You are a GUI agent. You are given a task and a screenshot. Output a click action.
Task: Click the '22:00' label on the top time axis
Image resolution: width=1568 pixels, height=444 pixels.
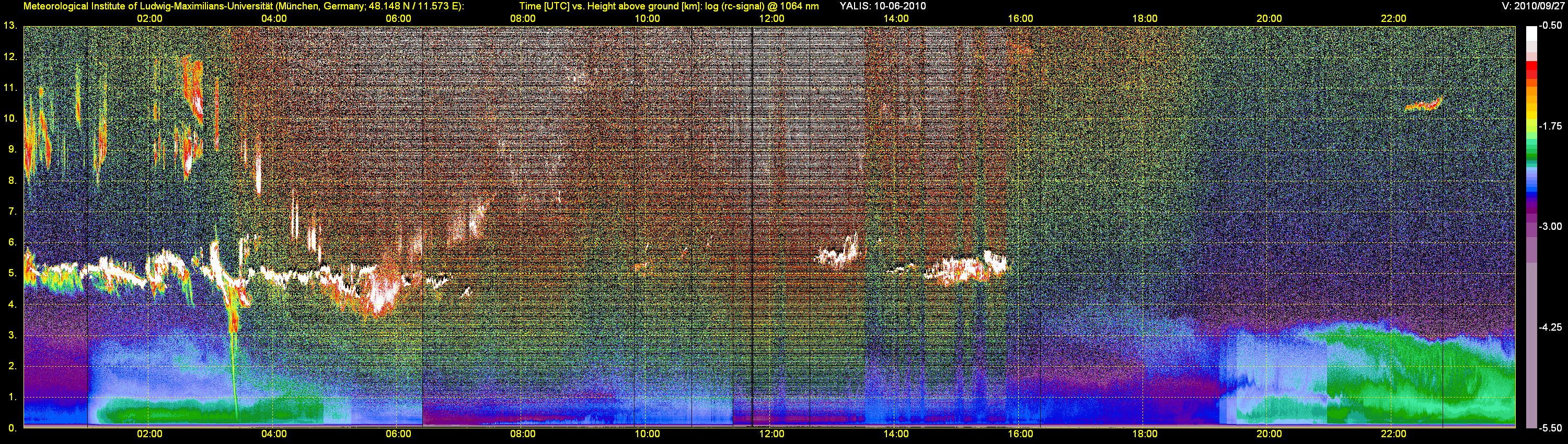pos(1393,19)
